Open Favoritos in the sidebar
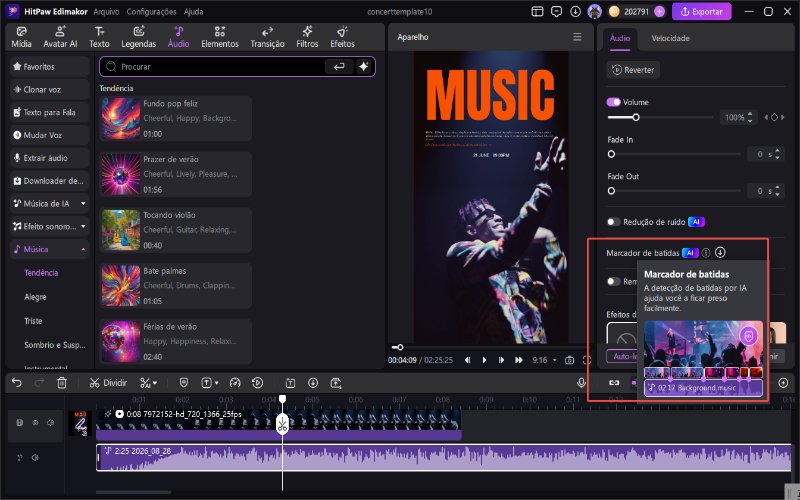Viewport: 800px width, 500px height. [x=49, y=66]
